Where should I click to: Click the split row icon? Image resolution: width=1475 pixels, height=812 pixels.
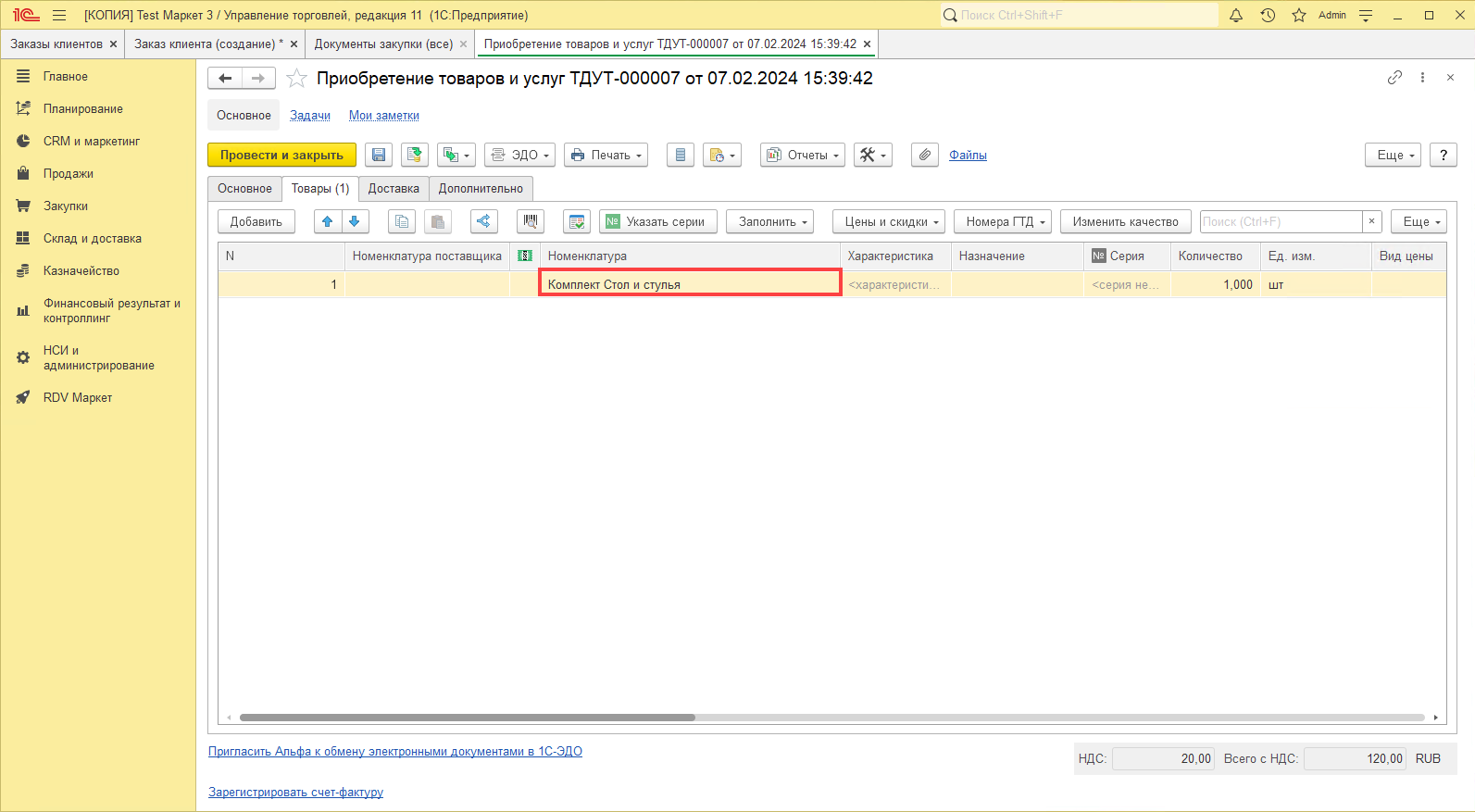click(x=484, y=221)
